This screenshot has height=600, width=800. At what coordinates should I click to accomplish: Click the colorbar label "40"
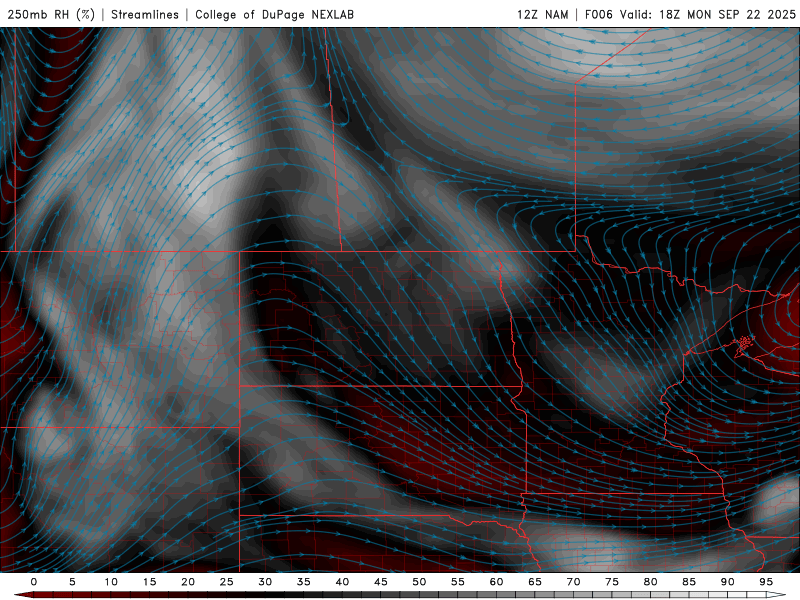342,582
